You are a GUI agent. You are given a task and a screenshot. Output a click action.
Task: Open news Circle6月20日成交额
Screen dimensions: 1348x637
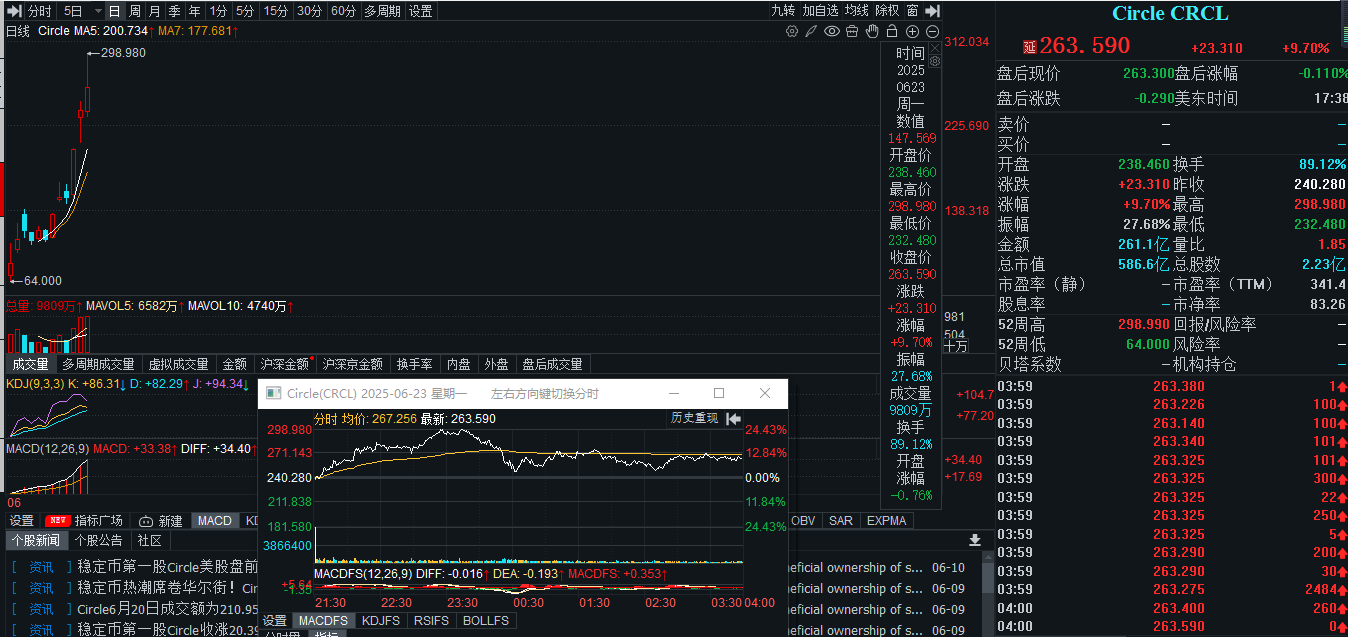167,608
